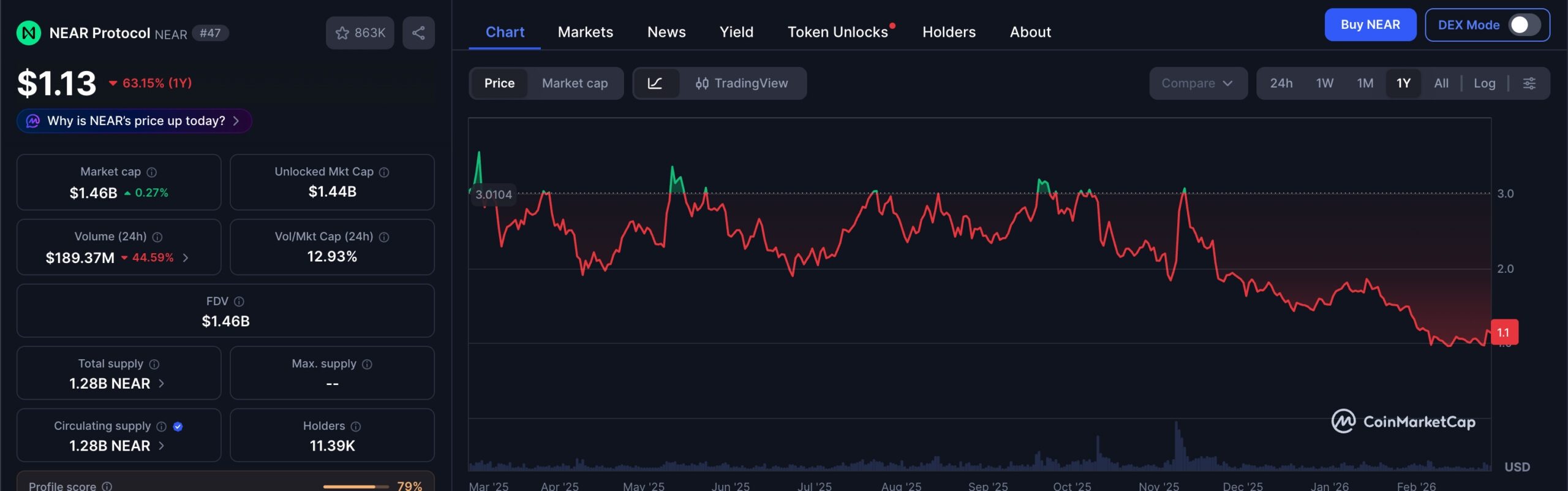Click the verified circulating supply badge
The height and width of the screenshot is (491, 1568).
pyautogui.click(x=178, y=427)
